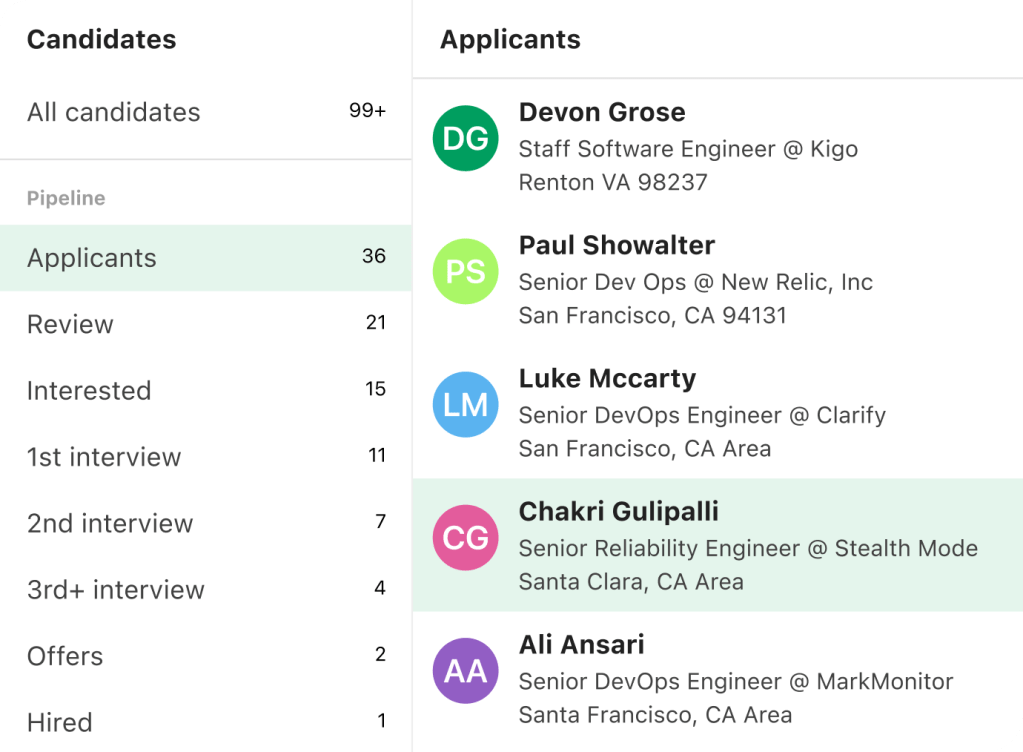Click Devon Grose's green DG avatar
1023x752 pixels.
coord(465,138)
